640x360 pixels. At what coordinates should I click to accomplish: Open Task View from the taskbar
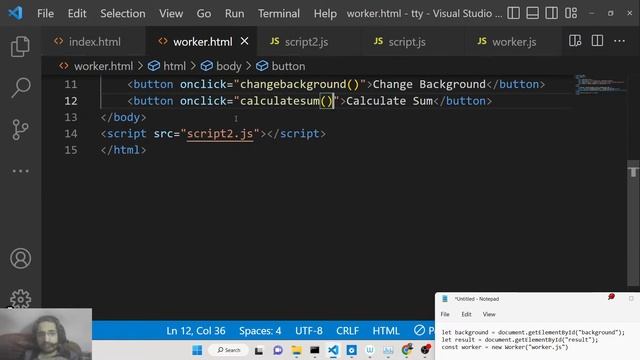coord(259,351)
